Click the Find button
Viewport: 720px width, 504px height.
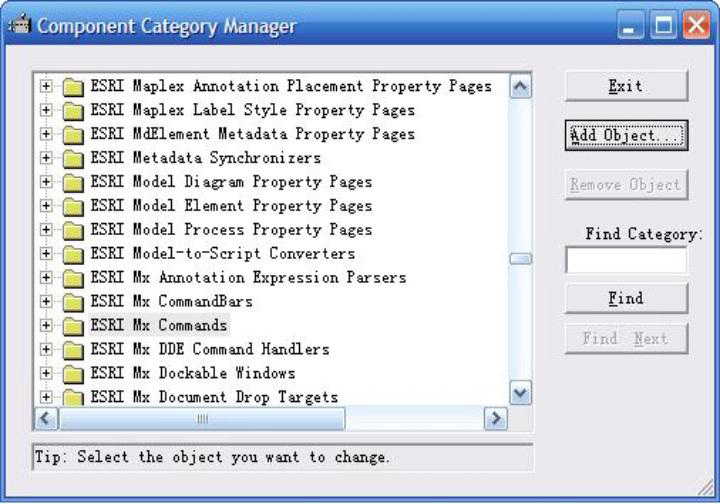(x=626, y=298)
